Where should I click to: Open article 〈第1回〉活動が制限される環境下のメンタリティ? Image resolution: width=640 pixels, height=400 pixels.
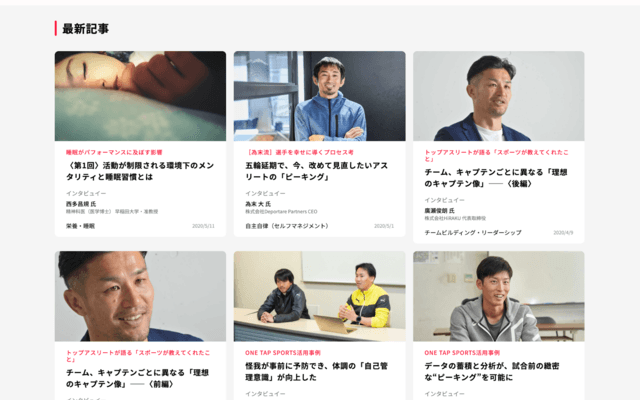[x=140, y=171]
